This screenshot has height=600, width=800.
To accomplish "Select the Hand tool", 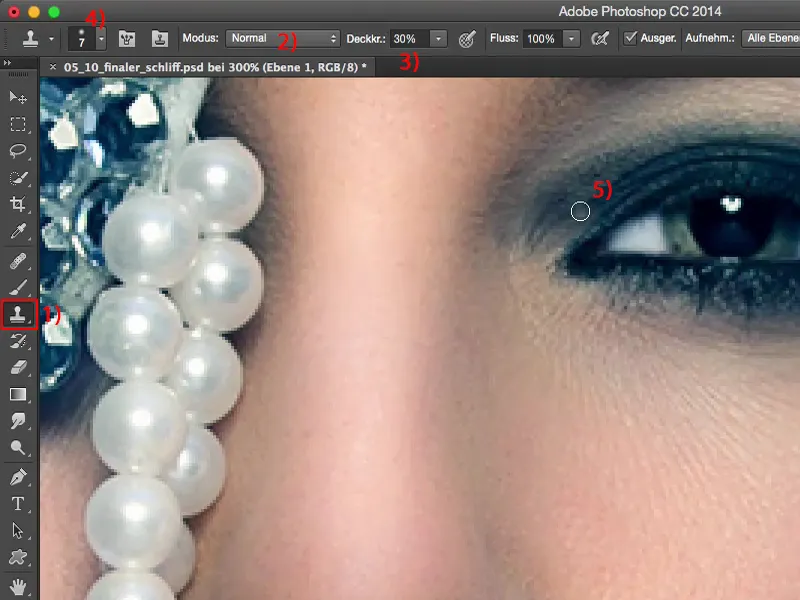I will click(x=18, y=587).
